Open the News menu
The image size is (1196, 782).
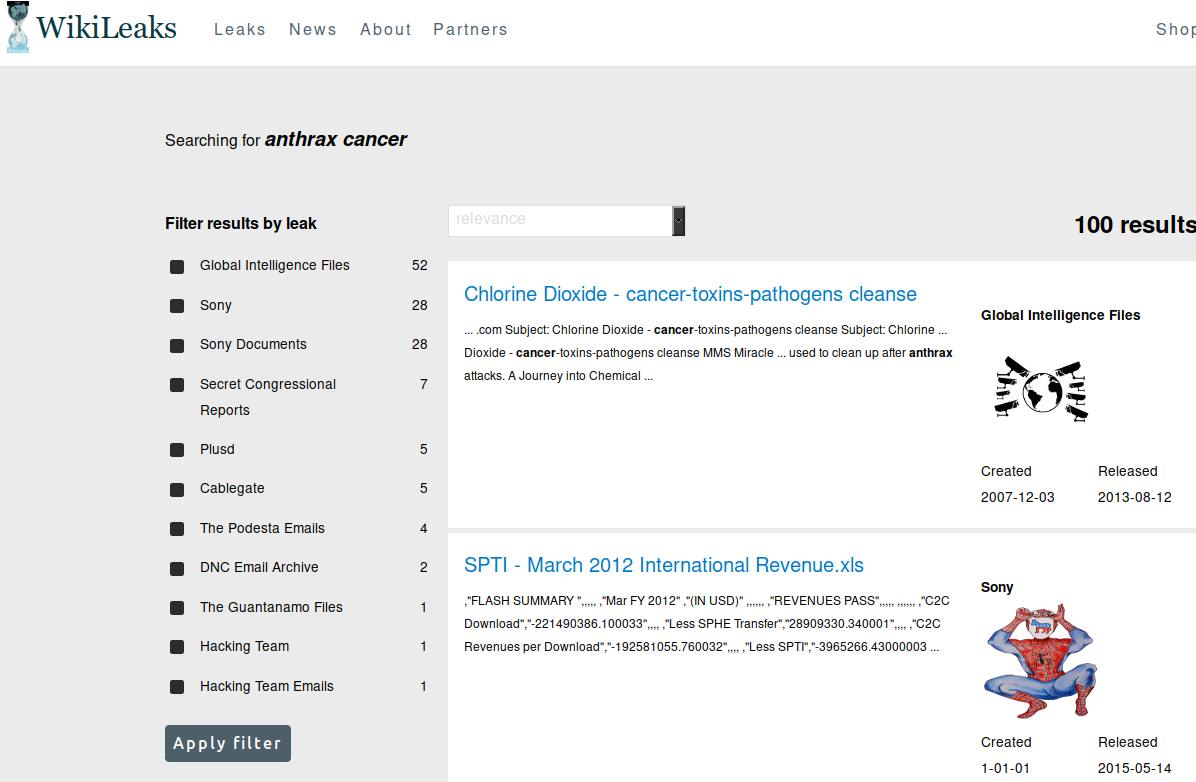313,29
